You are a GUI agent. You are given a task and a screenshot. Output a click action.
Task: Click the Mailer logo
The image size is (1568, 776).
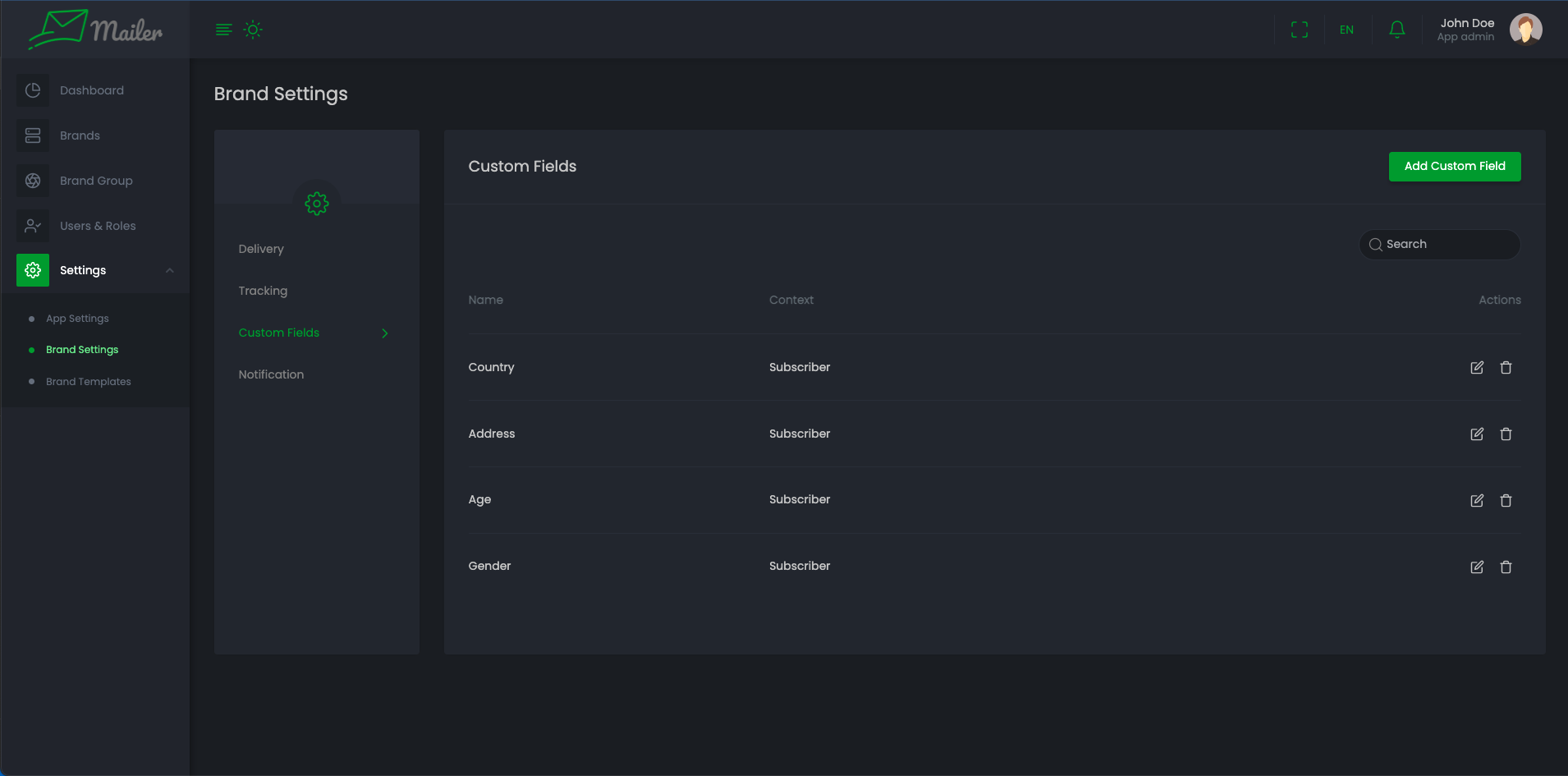95,30
